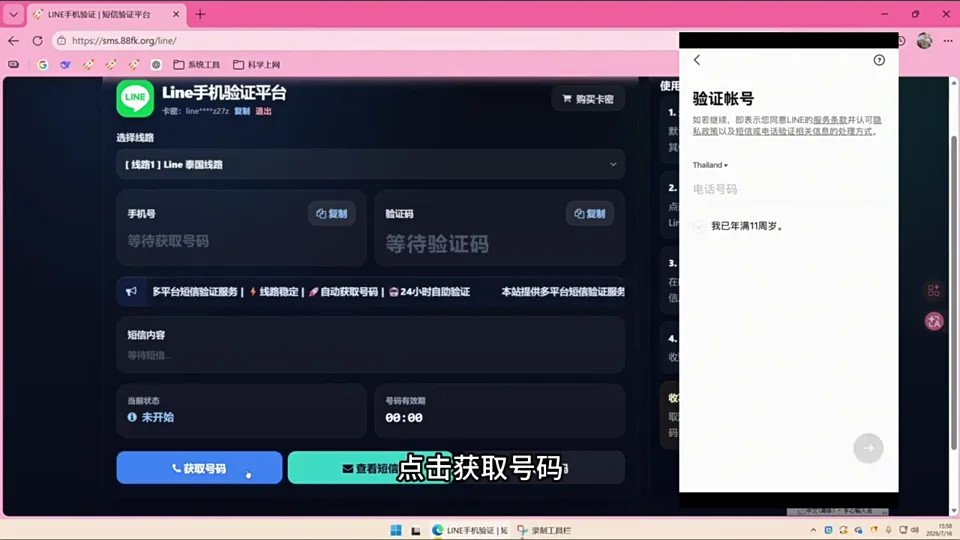The height and width of the screenshot is (540, 960).
Task: Click the blue 获取号码 button
Action: (200, 468)
